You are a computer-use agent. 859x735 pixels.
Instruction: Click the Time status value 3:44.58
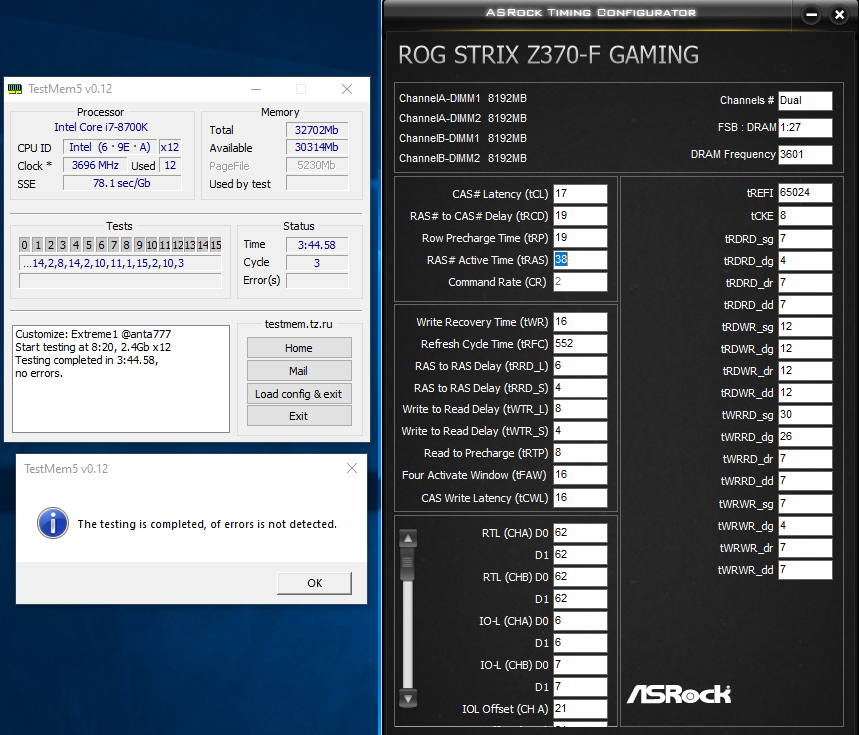click(x=317, y=245)
